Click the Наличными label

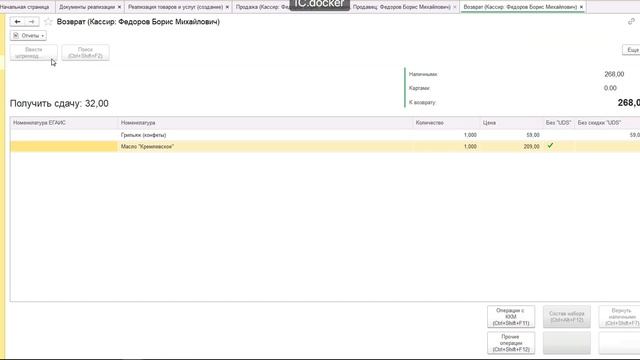423,74
